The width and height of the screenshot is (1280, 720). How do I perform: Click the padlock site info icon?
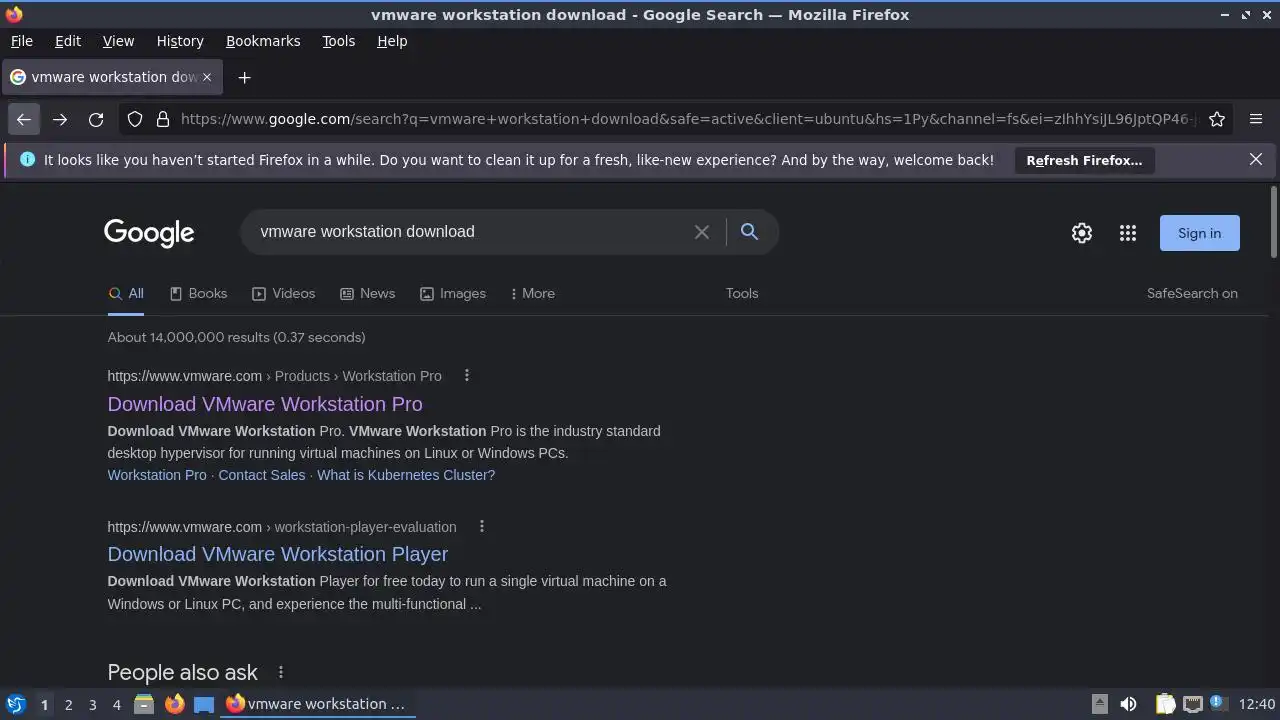(x=163, y=119)
